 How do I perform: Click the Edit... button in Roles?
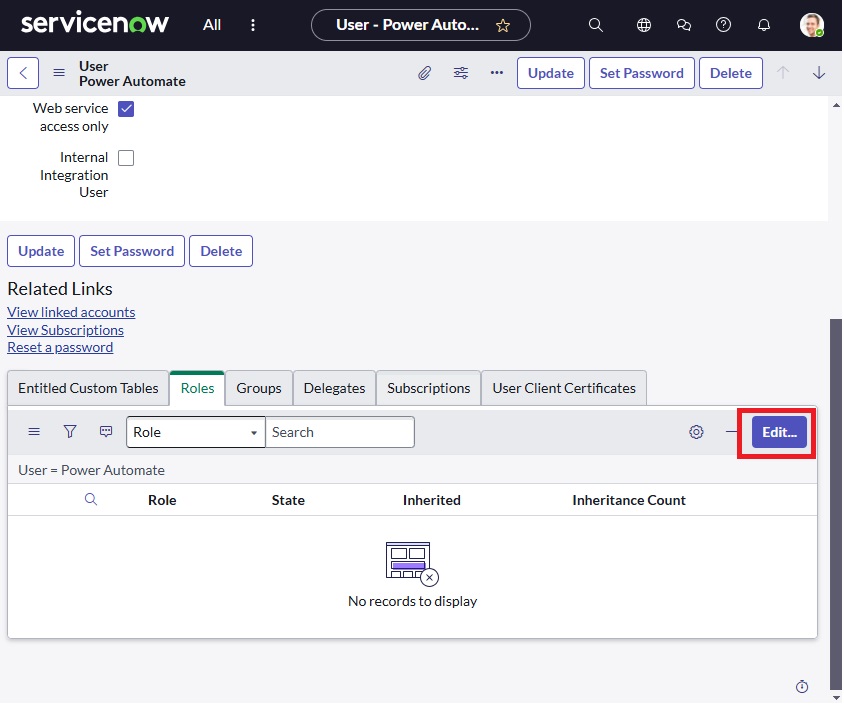coord(779,432)
